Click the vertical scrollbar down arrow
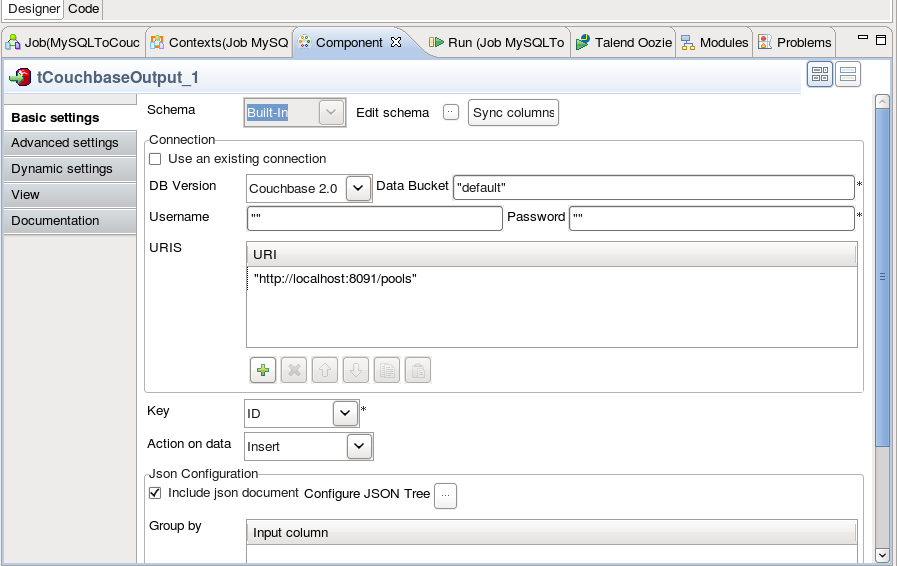Screen dimensions: 897x566 882,555
